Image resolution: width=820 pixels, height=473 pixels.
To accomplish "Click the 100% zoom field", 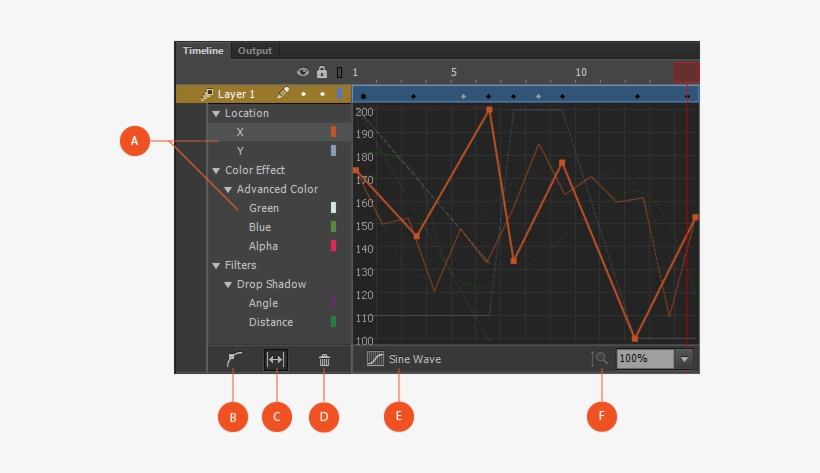I will pyautogui.click(x=645, y=359).
